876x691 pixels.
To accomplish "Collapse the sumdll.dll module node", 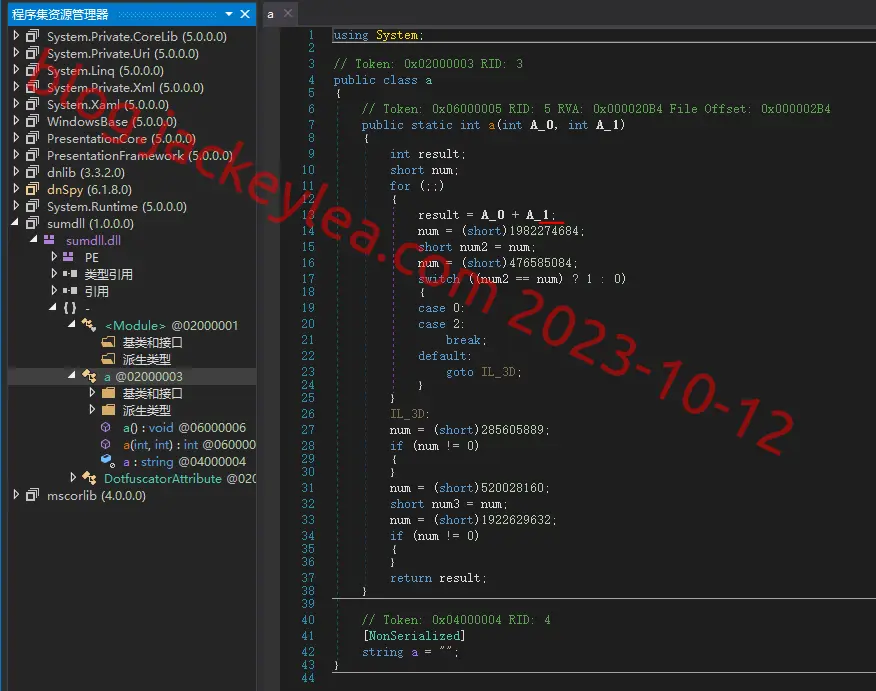I will (34, 239).
